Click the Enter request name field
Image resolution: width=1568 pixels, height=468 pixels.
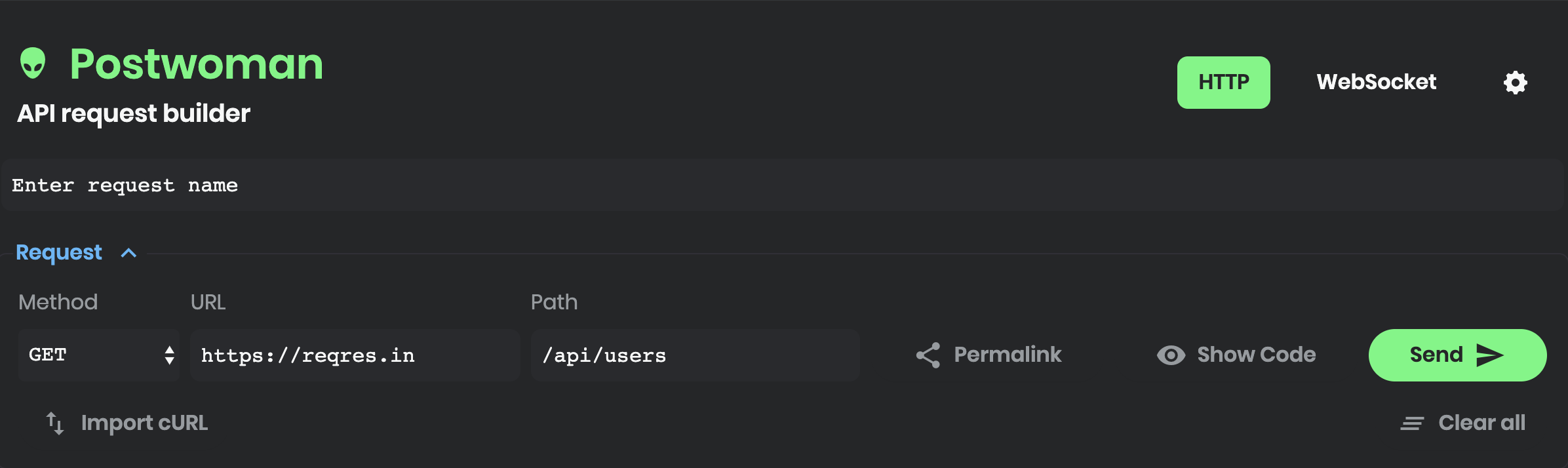(393, 185)
